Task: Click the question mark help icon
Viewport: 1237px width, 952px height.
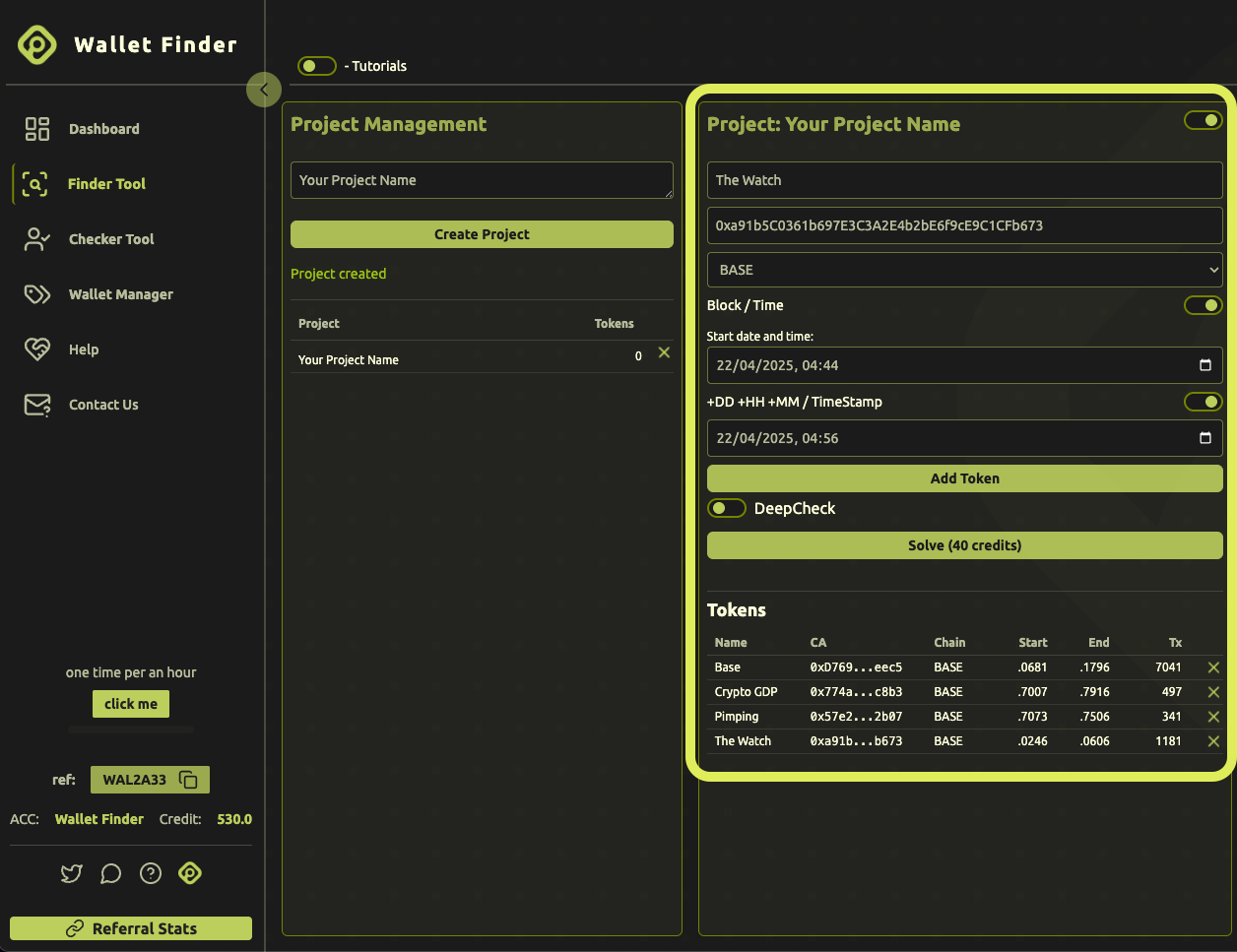Action: [x=151, y=873]
